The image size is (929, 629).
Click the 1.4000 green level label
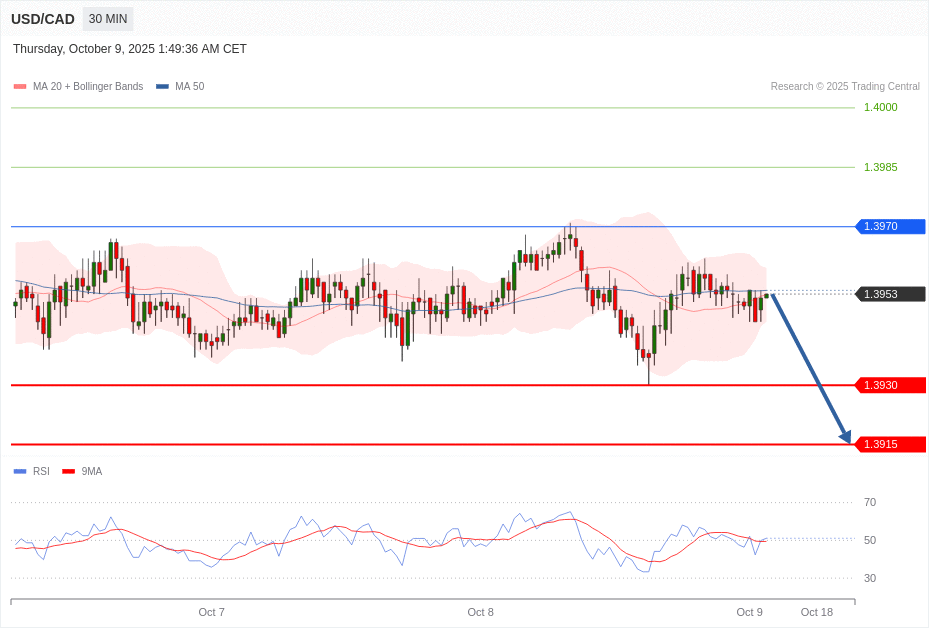[x=880, y=107]
